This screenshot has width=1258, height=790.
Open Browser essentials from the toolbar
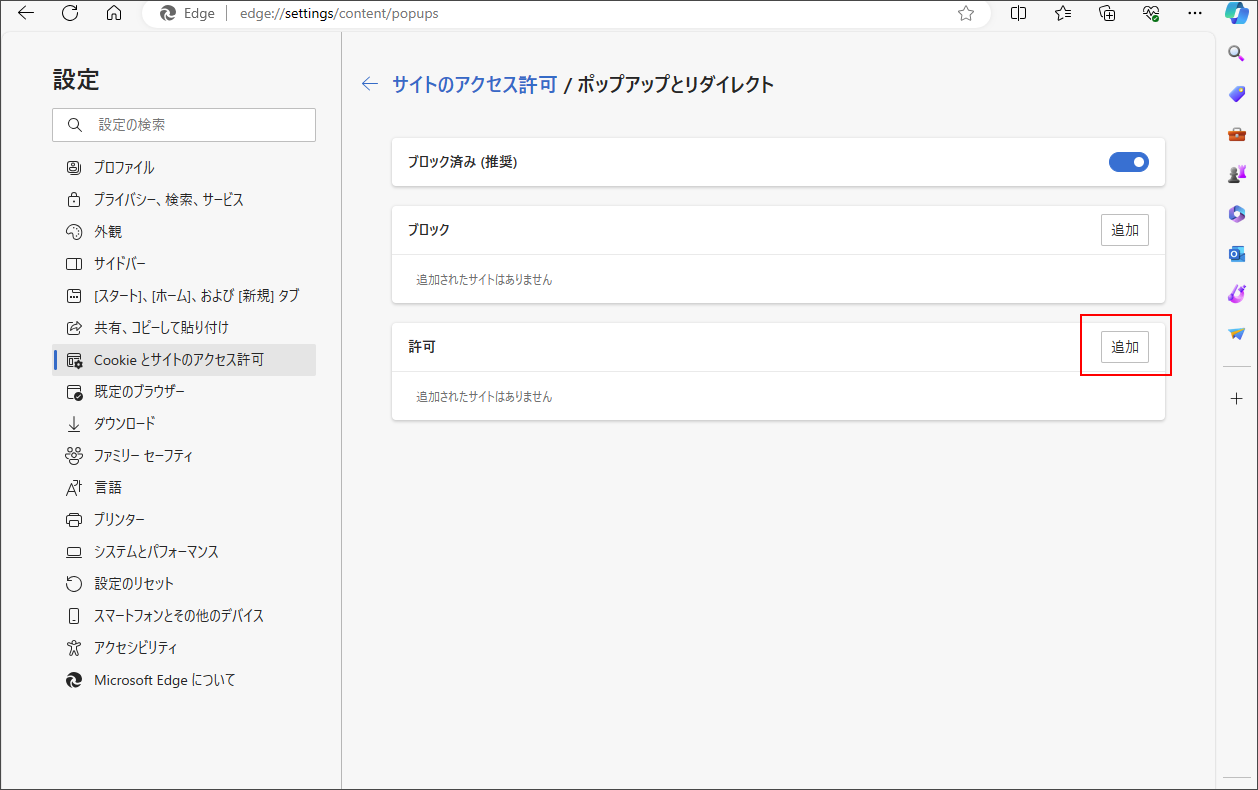point(1150,12)
